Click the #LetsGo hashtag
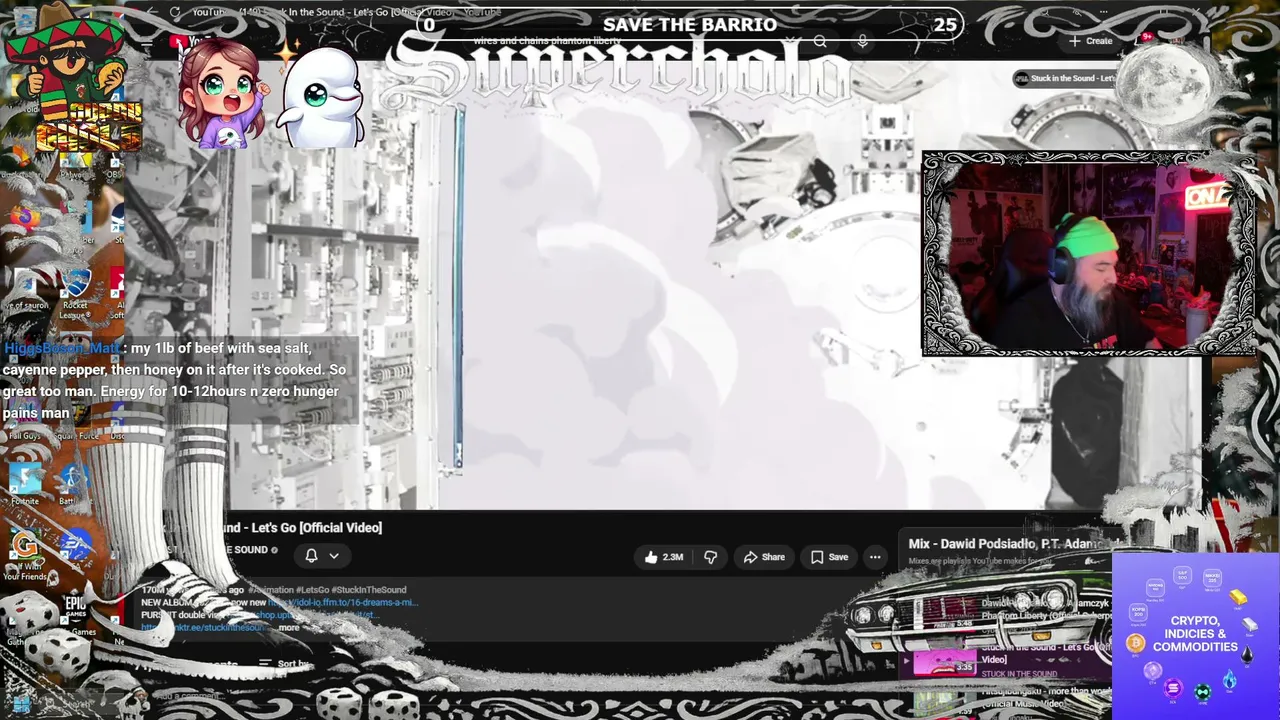Screen dimensions: 1280x720 [x=312, y=590]
